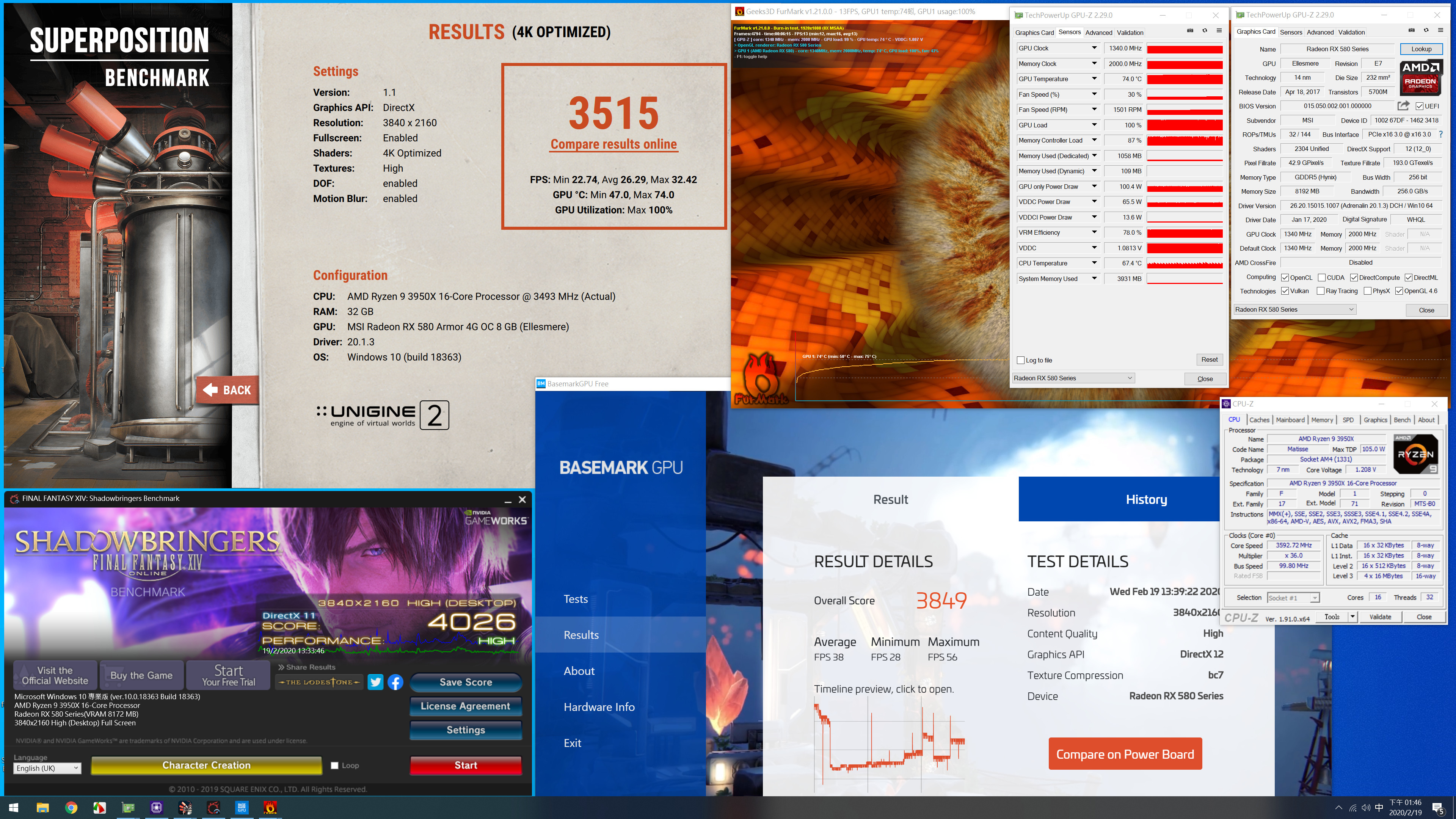Expand the GPU Temperature sensor dropdown arrow
The height and width of the screenshot is (819, 1456).
(1094, 79)
